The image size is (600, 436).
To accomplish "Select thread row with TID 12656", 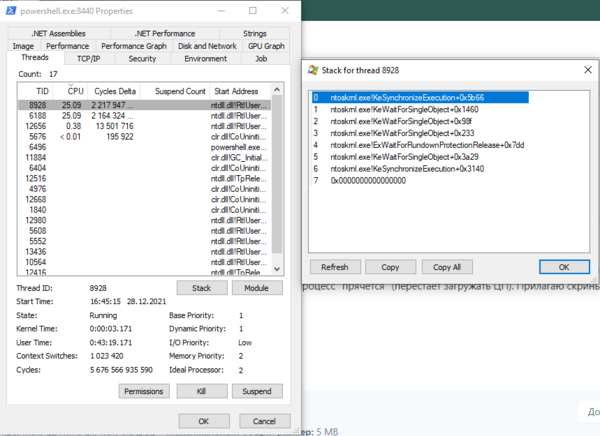I will (145, 126).
